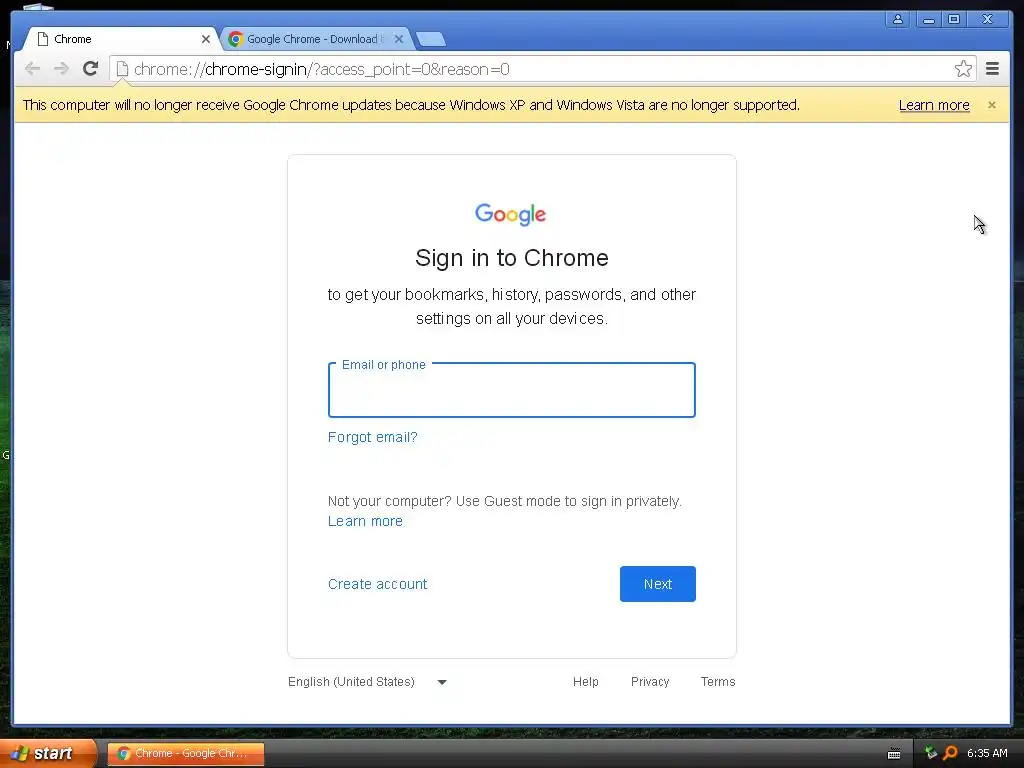The width and height of the screenshot is (1024, 768).
Task: Reload the page with the refresh icon
Action: pyautogui.click(x=91, y=69)
